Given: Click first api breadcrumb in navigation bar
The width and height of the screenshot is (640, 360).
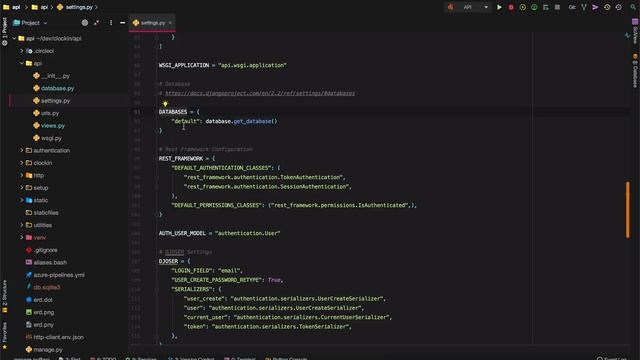Looking at the screenshot, I should [x=11, y=7].
